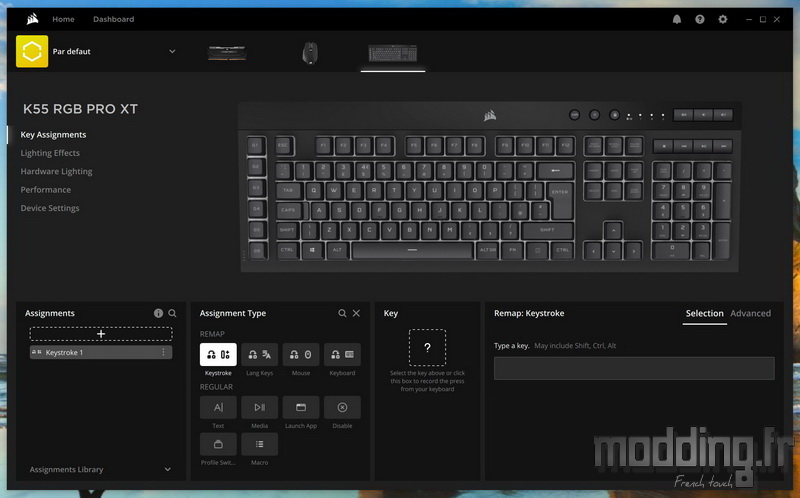
Task: Click the next track media key
Action: (723, 146)
